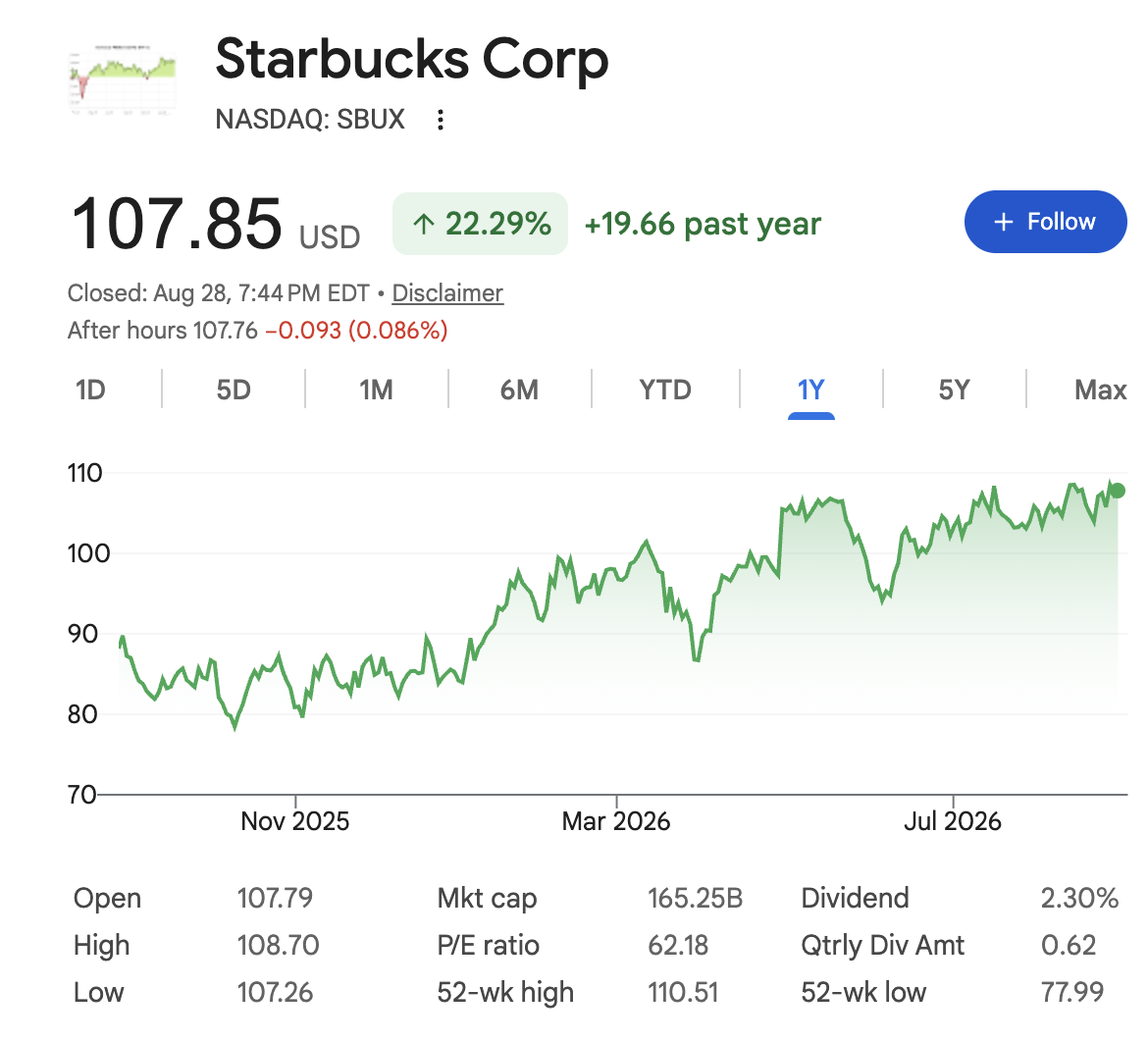This screenshot has height=1042, width=1148.
Task: Click the green up-arrow percentage badge
Action: tap(480, 224)
